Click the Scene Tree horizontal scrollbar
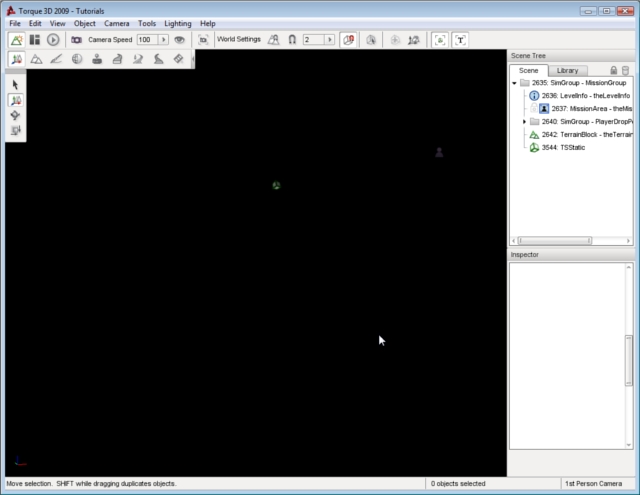Viewport: 640px width, 495px height. pyautogui.click(x=555, y=240)
